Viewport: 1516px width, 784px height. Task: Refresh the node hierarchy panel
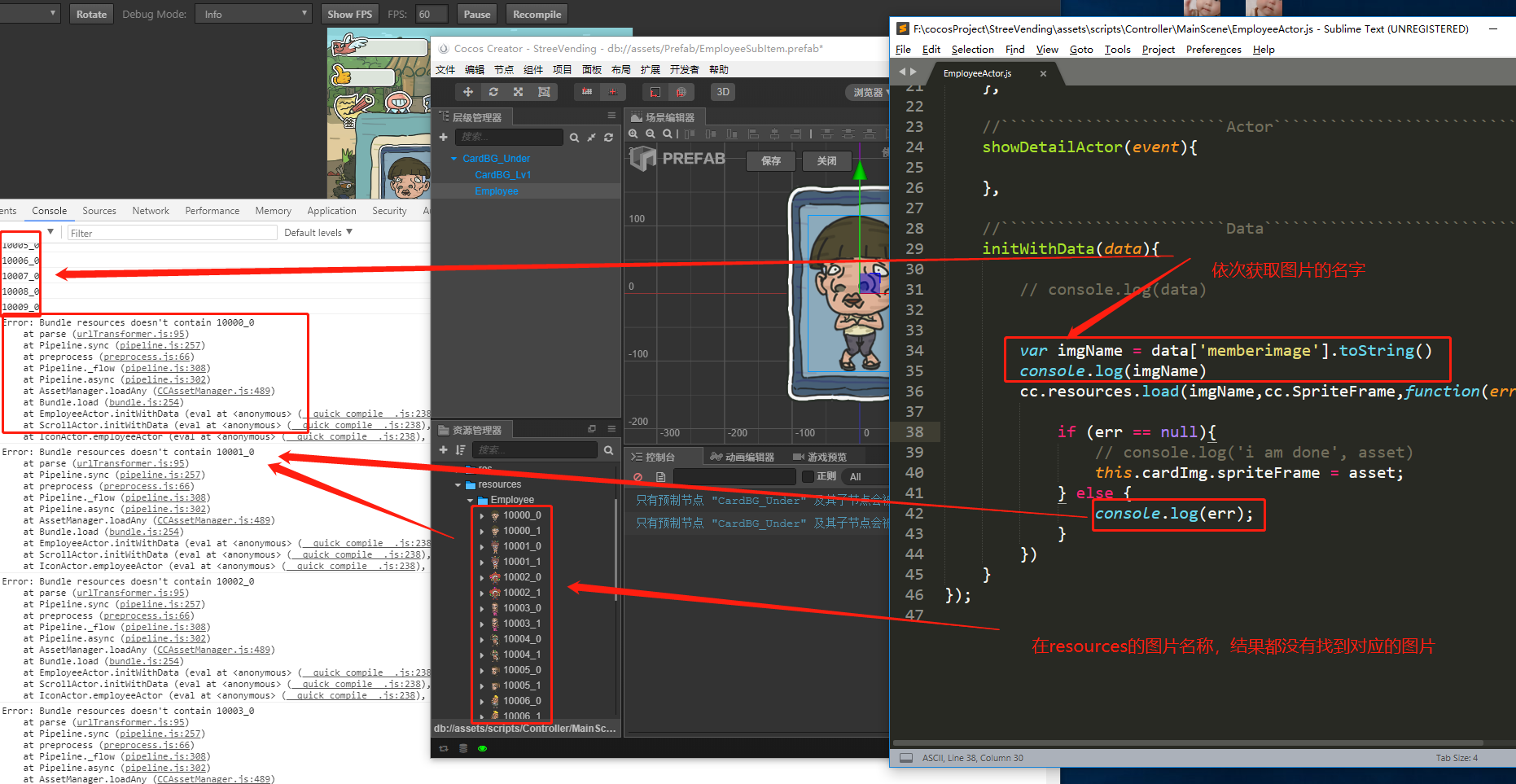coord(608,138)
